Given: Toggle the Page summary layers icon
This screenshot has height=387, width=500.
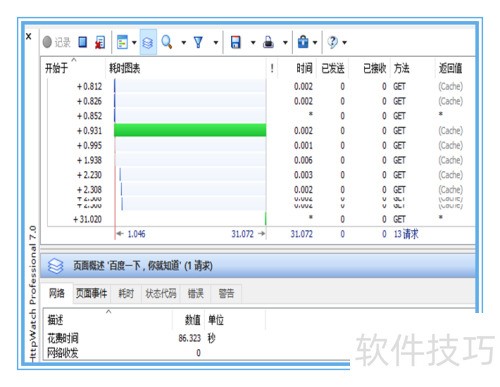Looking at the screenshot, I should pyautogui.click(x=148, y=42).
